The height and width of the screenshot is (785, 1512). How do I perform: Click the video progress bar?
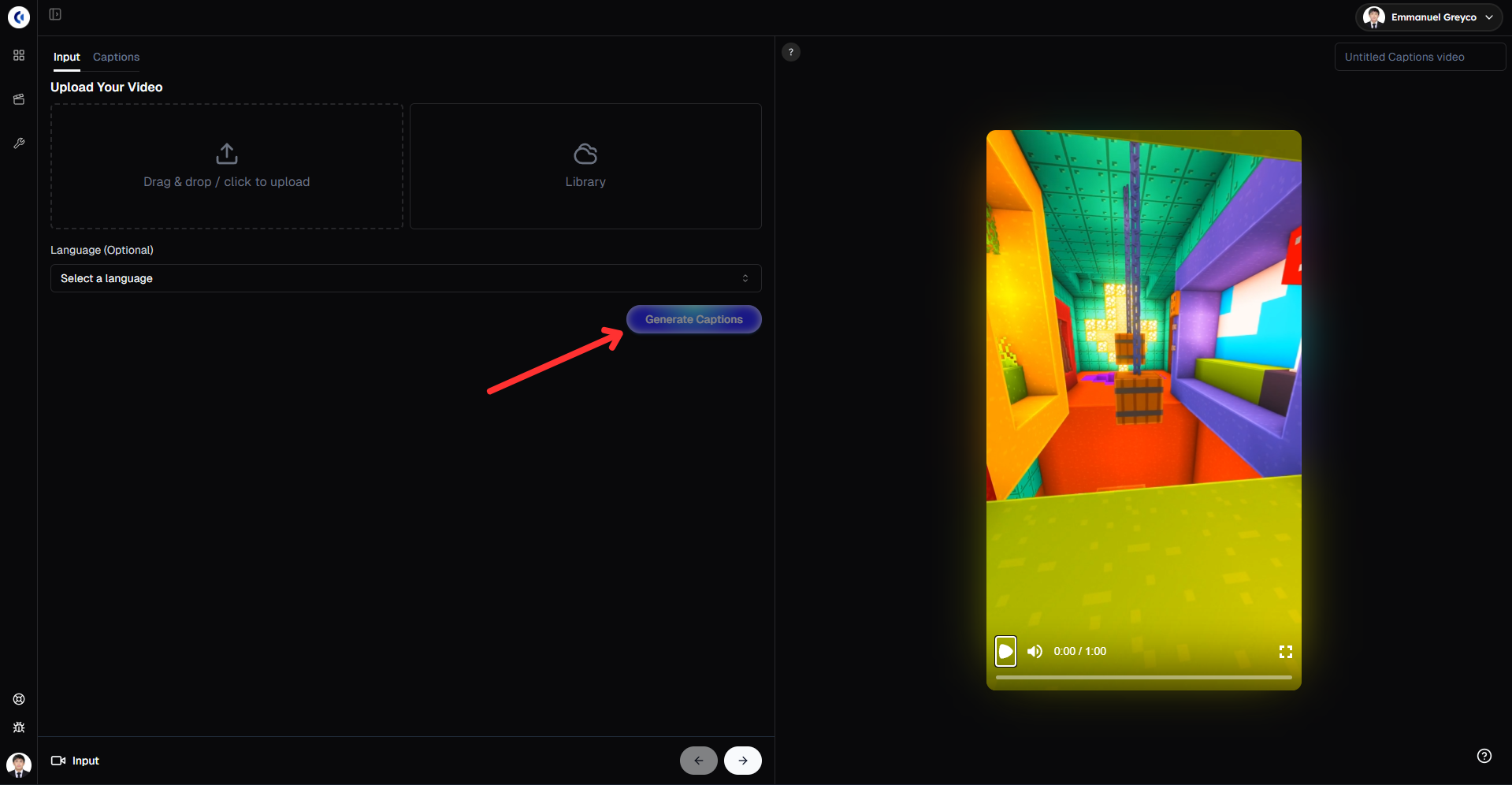pos(1144,677)
